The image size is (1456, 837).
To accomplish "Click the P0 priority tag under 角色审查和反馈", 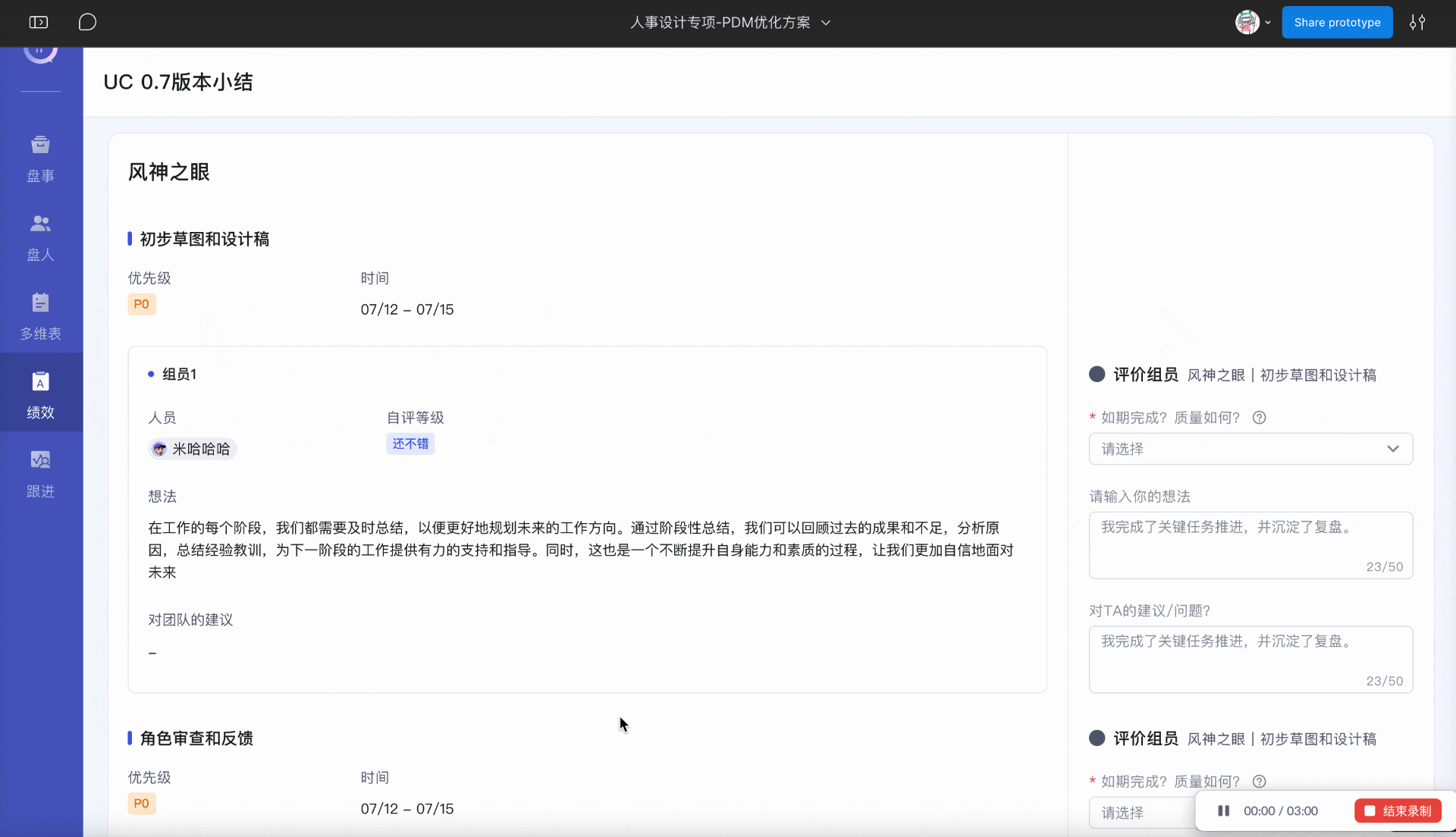I will (142, 804).
